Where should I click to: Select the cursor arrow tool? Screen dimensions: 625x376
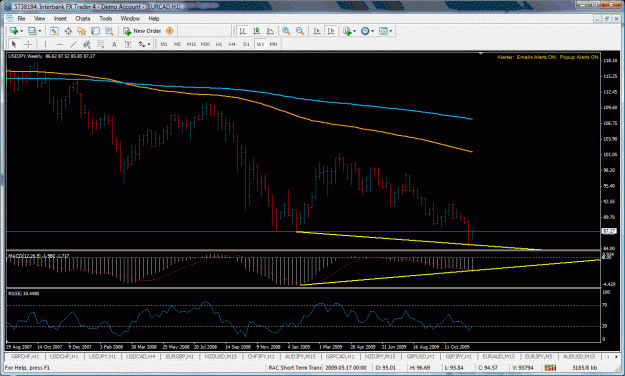click(14, 44)
